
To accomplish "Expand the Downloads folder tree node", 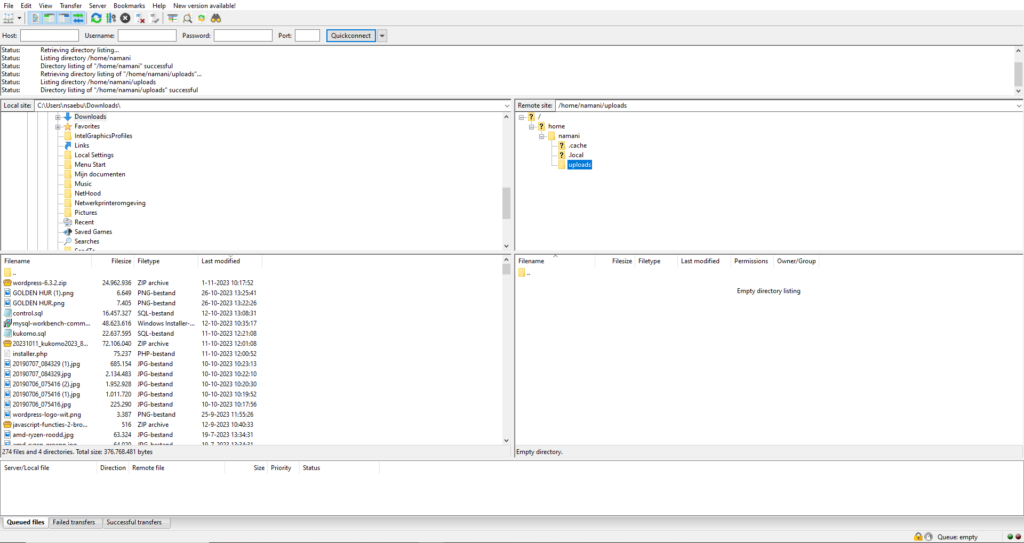I will tap(59, 117).
